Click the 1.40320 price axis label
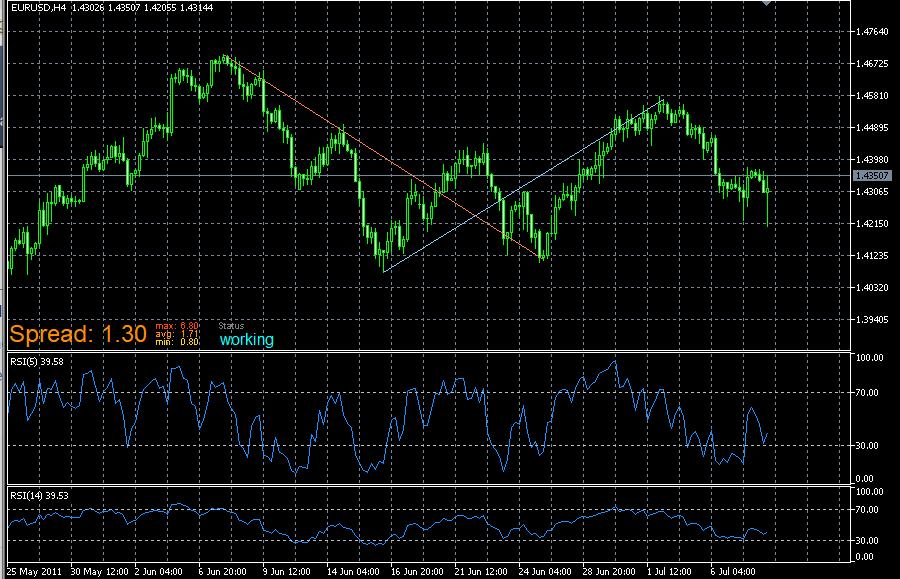The image size is (900, 579). (x=872, y=287)
